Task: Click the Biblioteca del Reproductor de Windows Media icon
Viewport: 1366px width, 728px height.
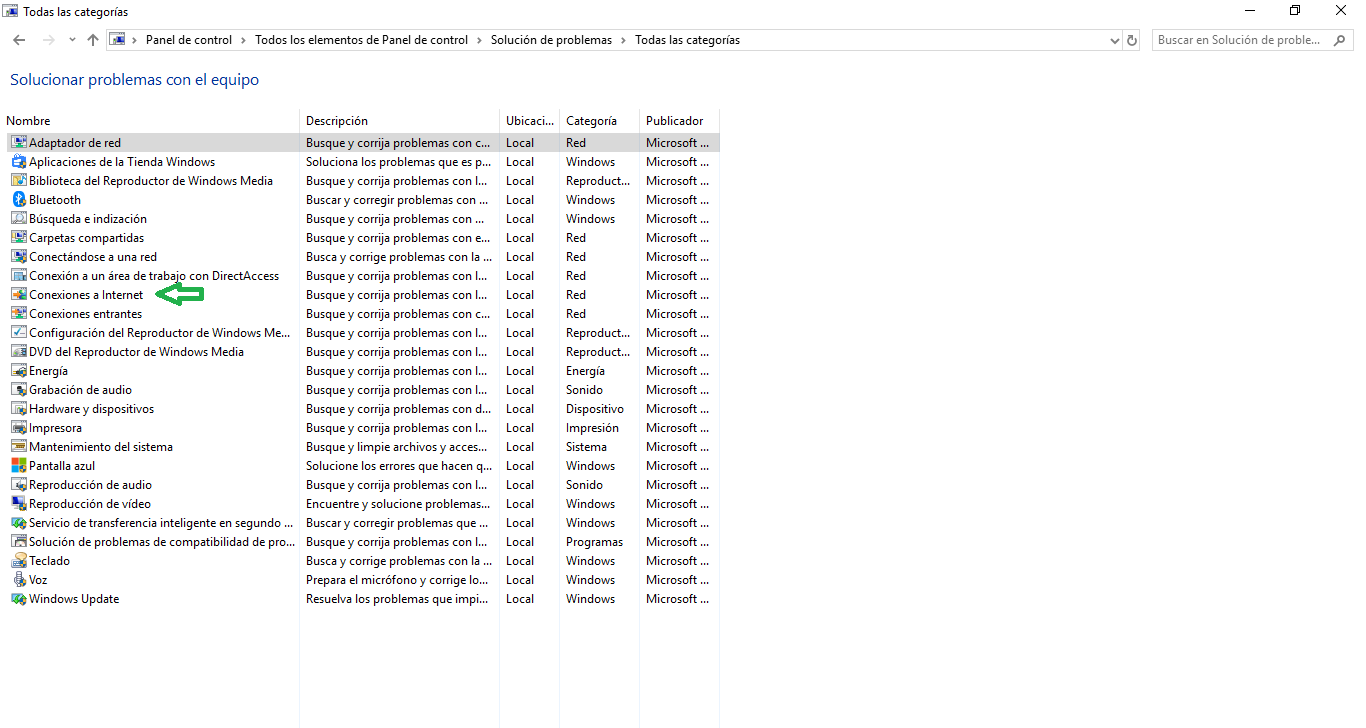Action: (x=19, y=181)
